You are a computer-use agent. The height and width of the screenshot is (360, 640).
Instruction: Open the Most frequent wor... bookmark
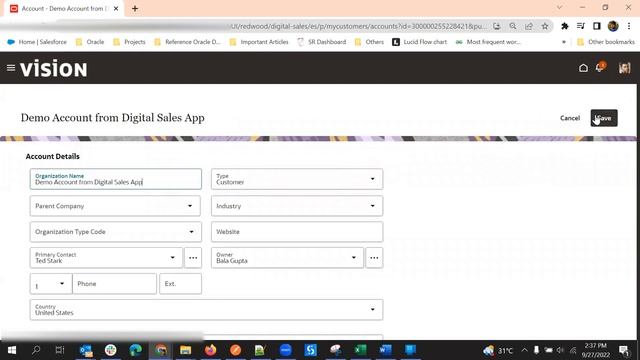click(x=488, y=42)
